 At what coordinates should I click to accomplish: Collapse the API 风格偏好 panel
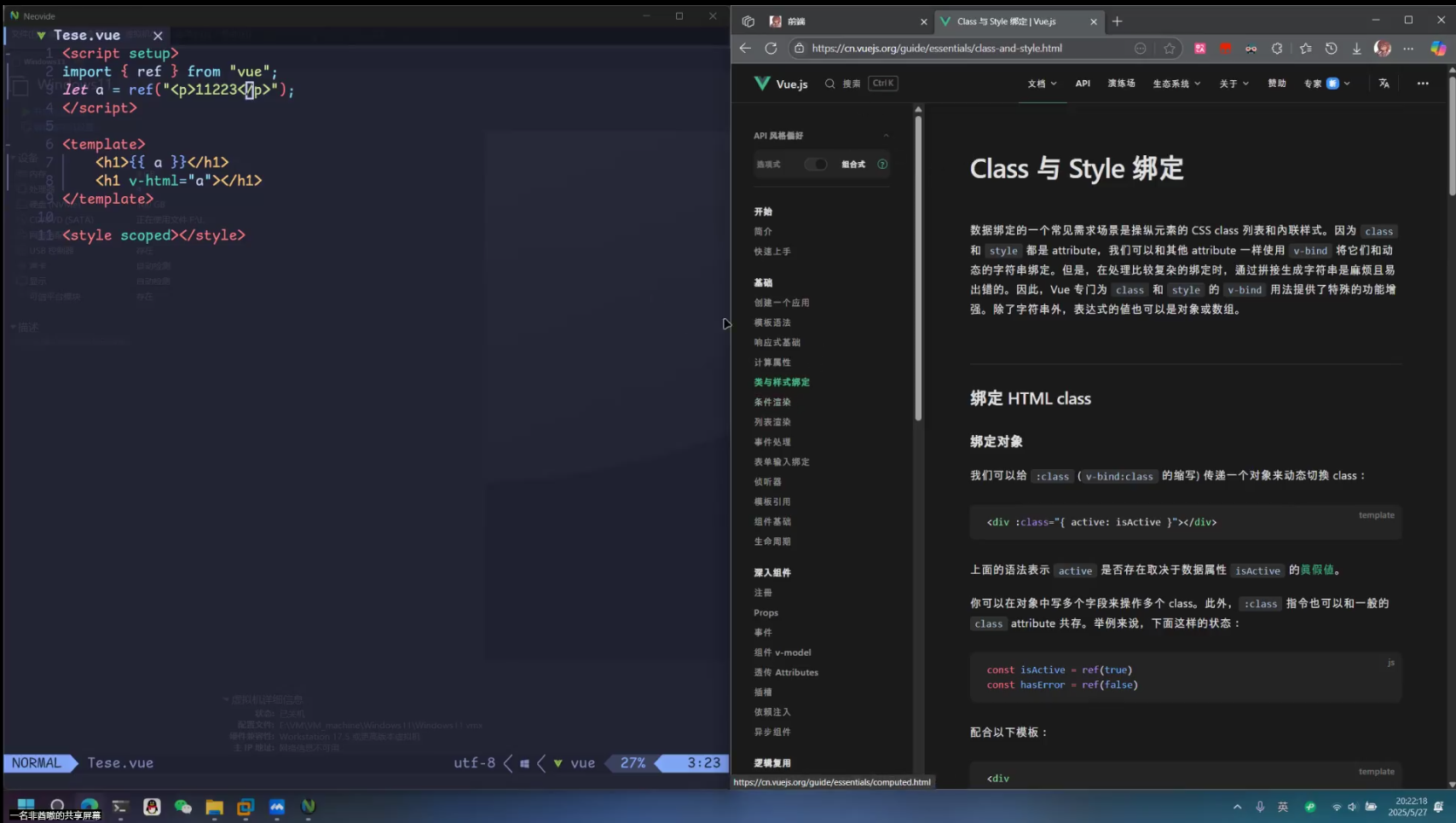pyautogui.click(x=886, y=136)
